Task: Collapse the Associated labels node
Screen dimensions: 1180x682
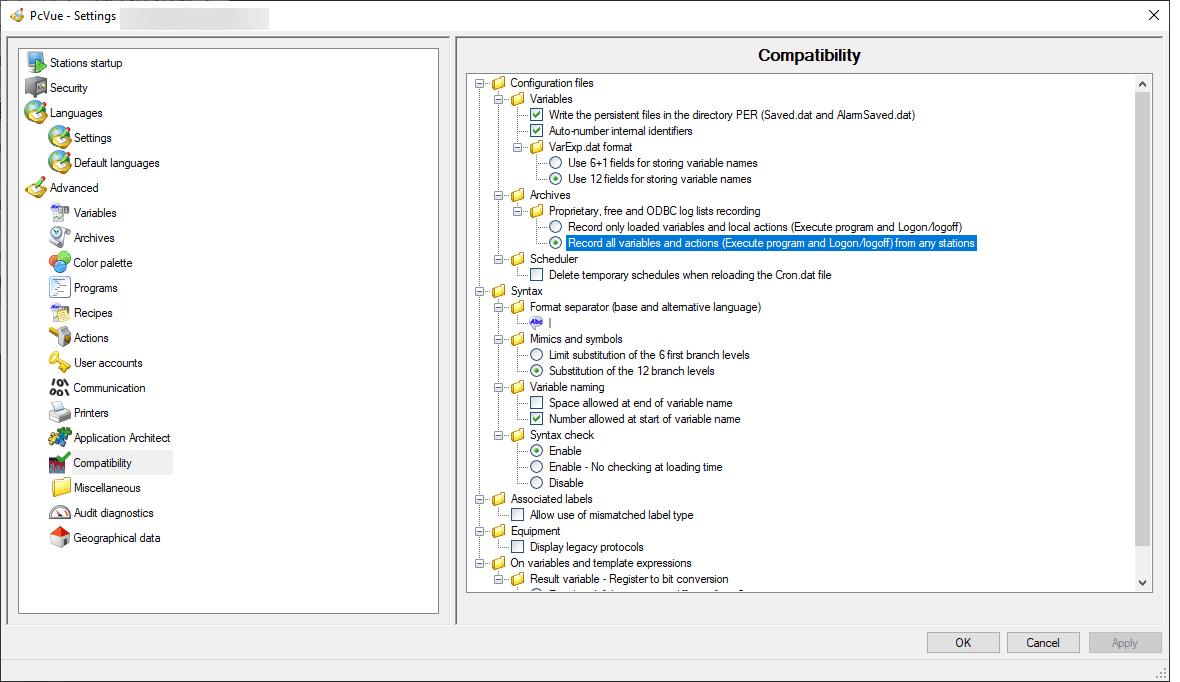Action: pyautogui.click(x=479, y=499)
